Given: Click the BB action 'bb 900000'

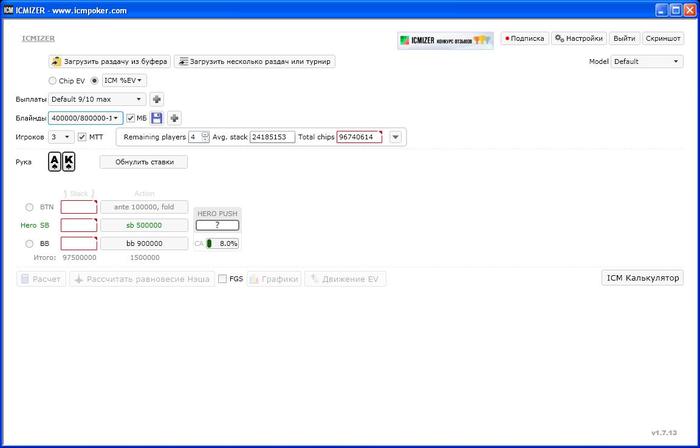Looking at the screenshot, I should [x=144, y=244].
